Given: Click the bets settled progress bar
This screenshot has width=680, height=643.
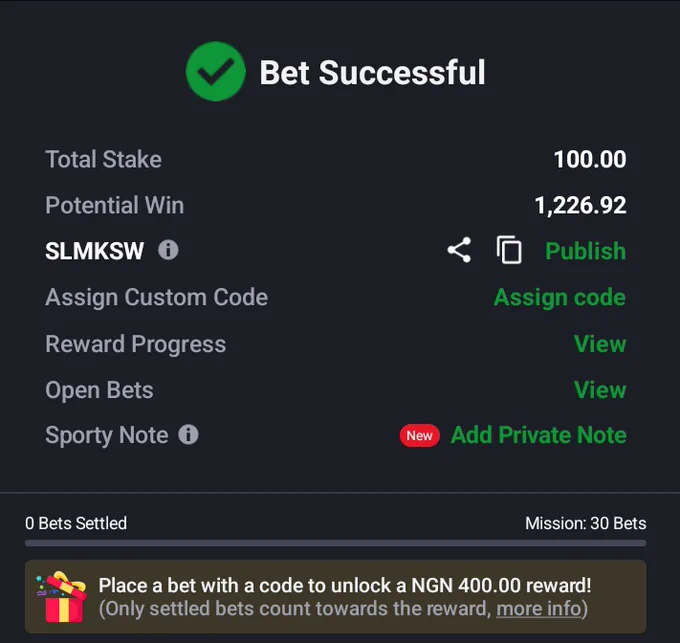Looking at the screenshot, I should point(336,543).
